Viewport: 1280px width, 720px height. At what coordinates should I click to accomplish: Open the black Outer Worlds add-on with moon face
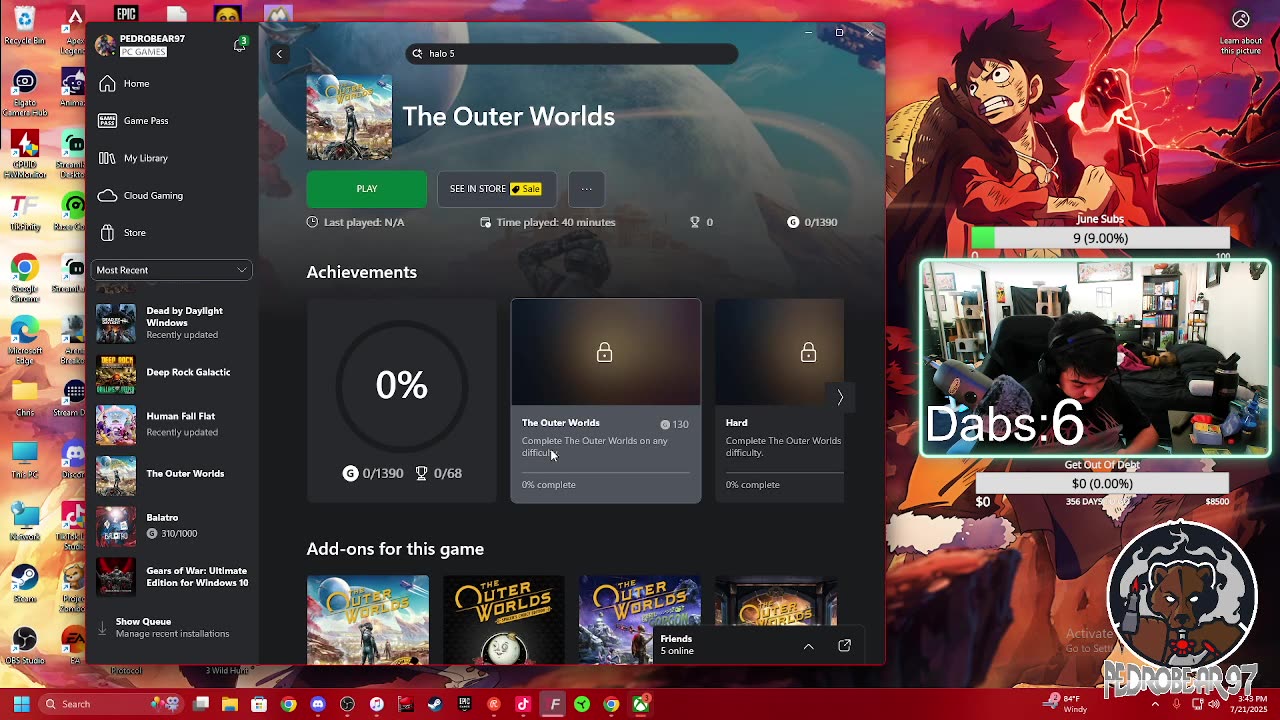point(504,619)
